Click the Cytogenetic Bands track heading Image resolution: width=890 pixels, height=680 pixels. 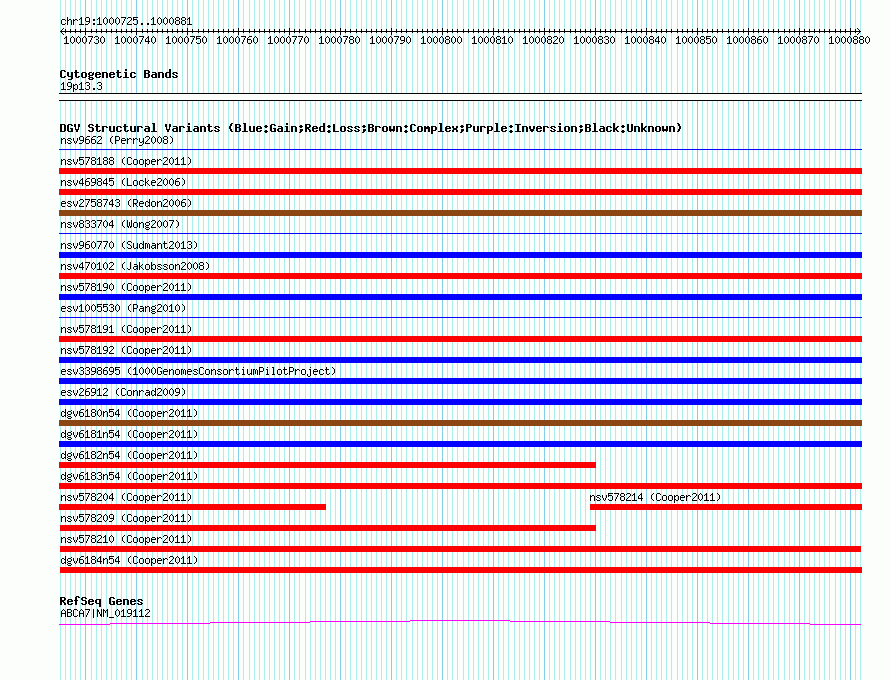click(119, 74)
